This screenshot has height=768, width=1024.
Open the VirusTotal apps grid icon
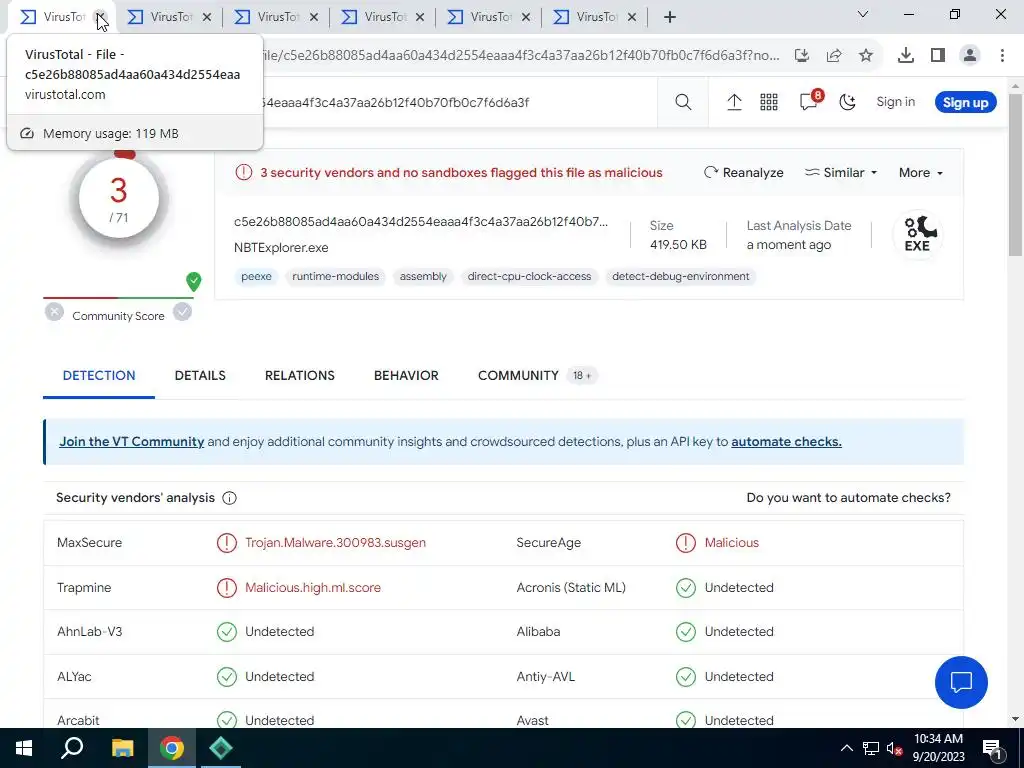(x=769, y=102)
